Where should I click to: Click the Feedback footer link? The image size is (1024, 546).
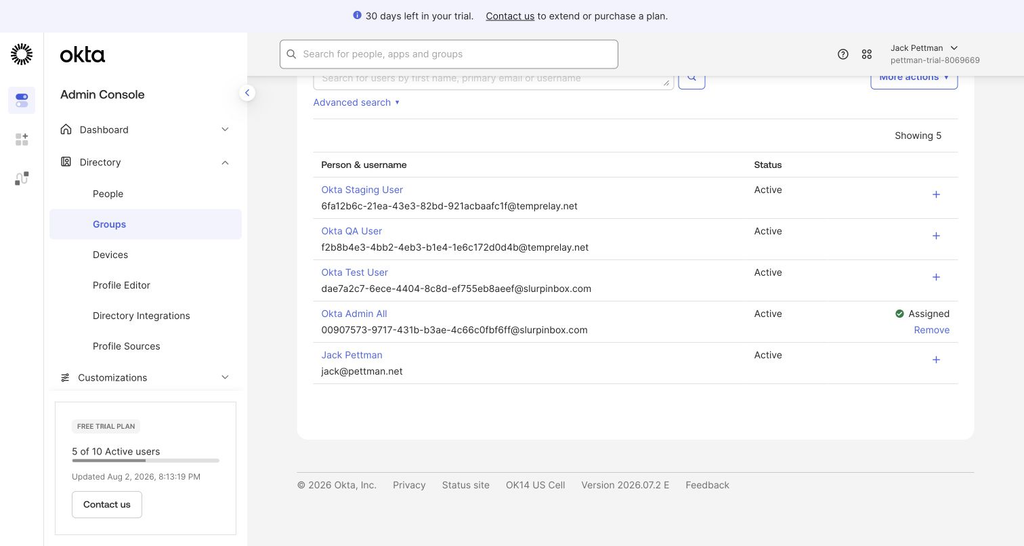pyautogui.click(x=707, y=485)
